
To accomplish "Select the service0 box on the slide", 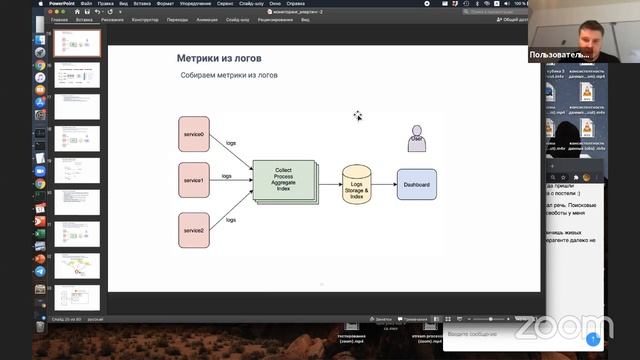I will click(194, 134).
